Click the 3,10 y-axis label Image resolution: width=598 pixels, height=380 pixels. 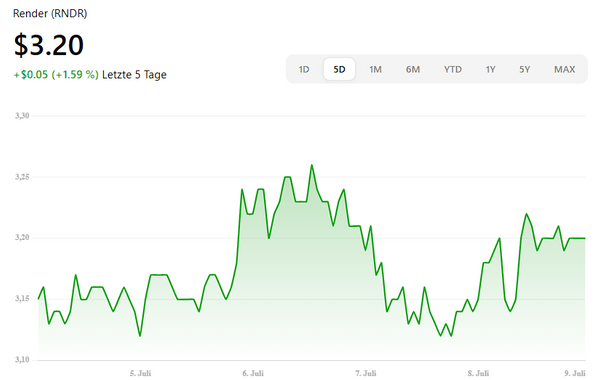[22, 359]
